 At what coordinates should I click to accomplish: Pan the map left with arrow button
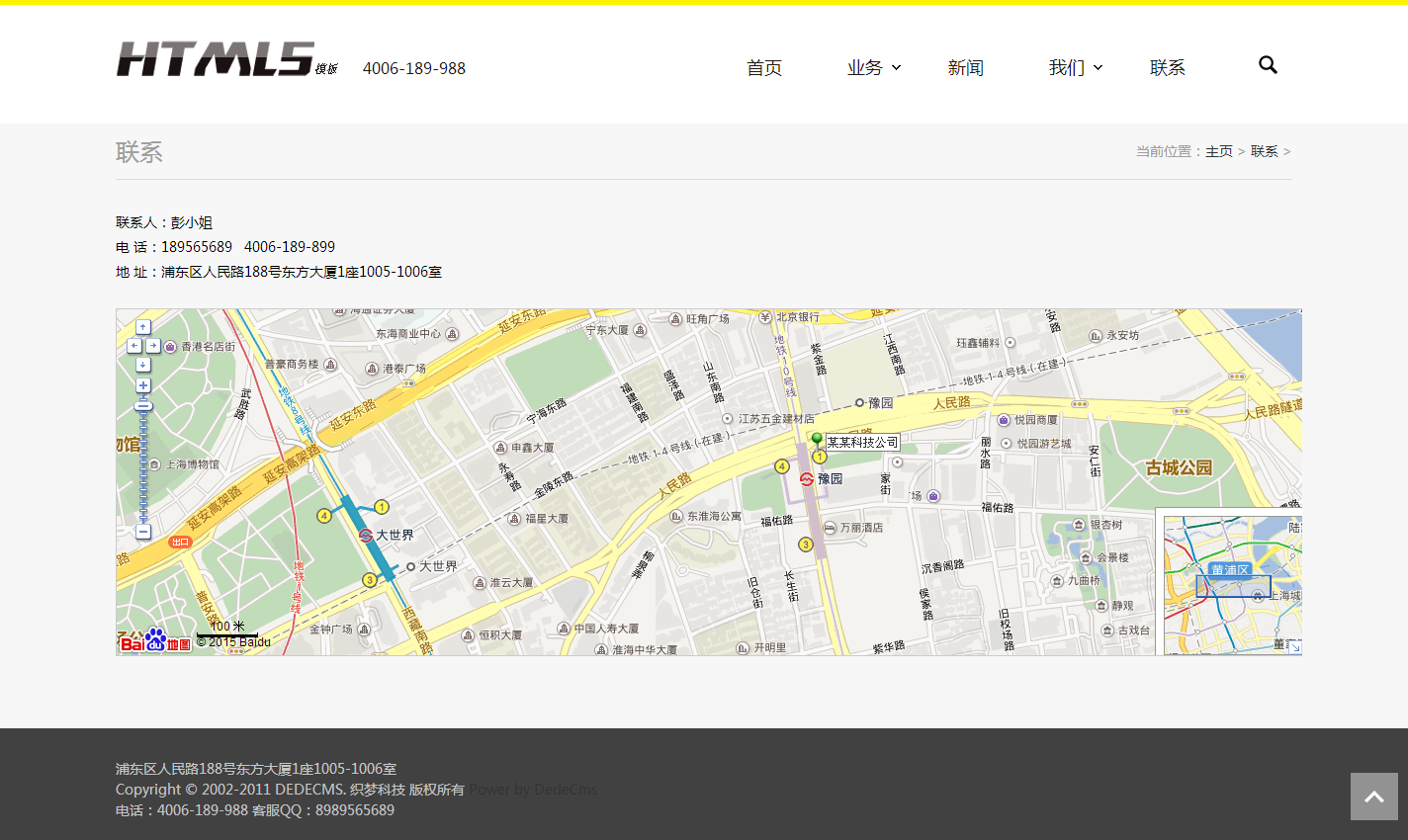134,346
